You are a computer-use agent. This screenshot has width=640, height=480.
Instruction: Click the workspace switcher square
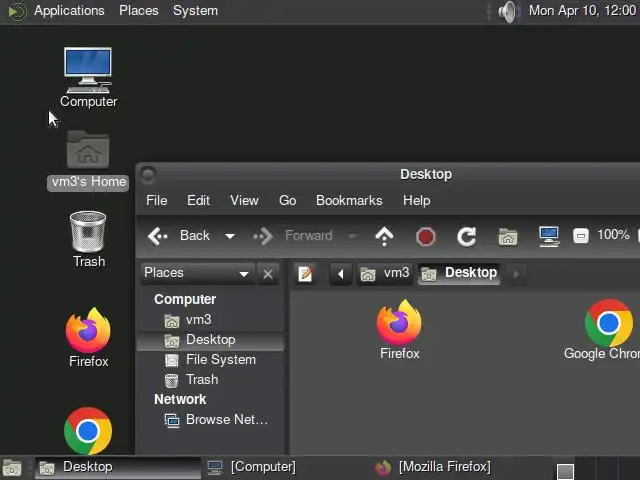565,471
